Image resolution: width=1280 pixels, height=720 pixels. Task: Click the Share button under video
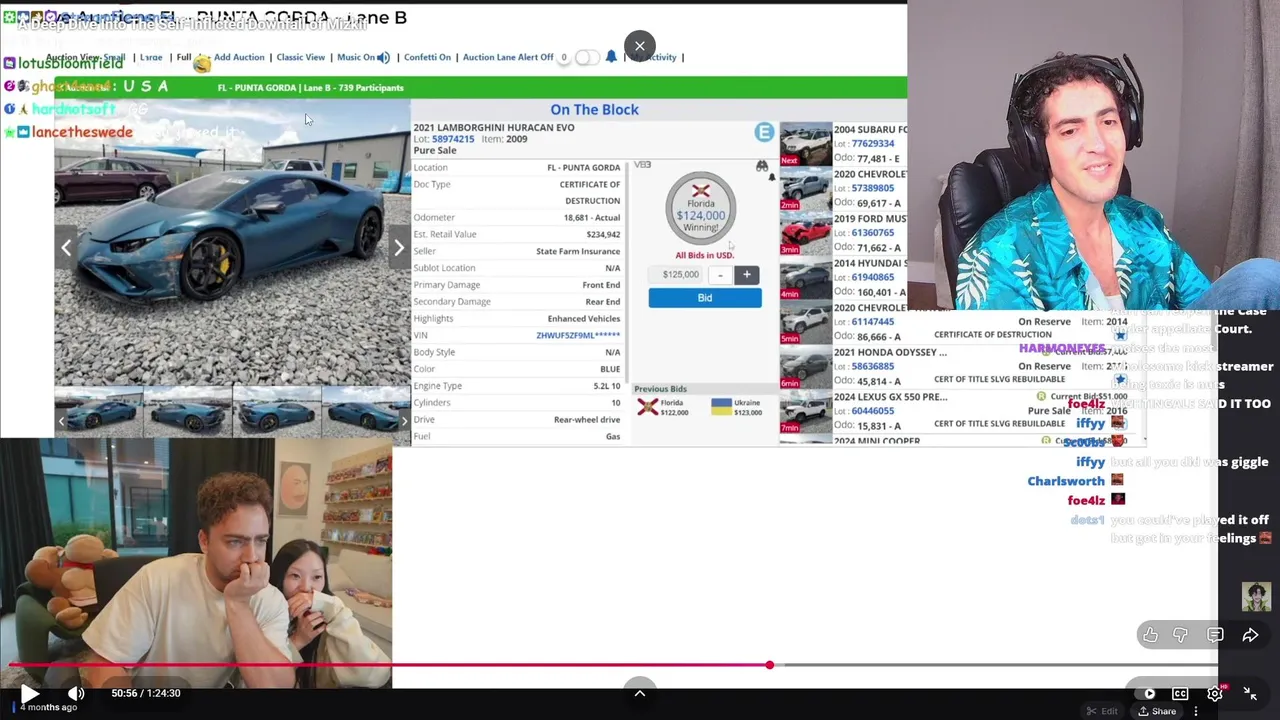click(1157, 711)
